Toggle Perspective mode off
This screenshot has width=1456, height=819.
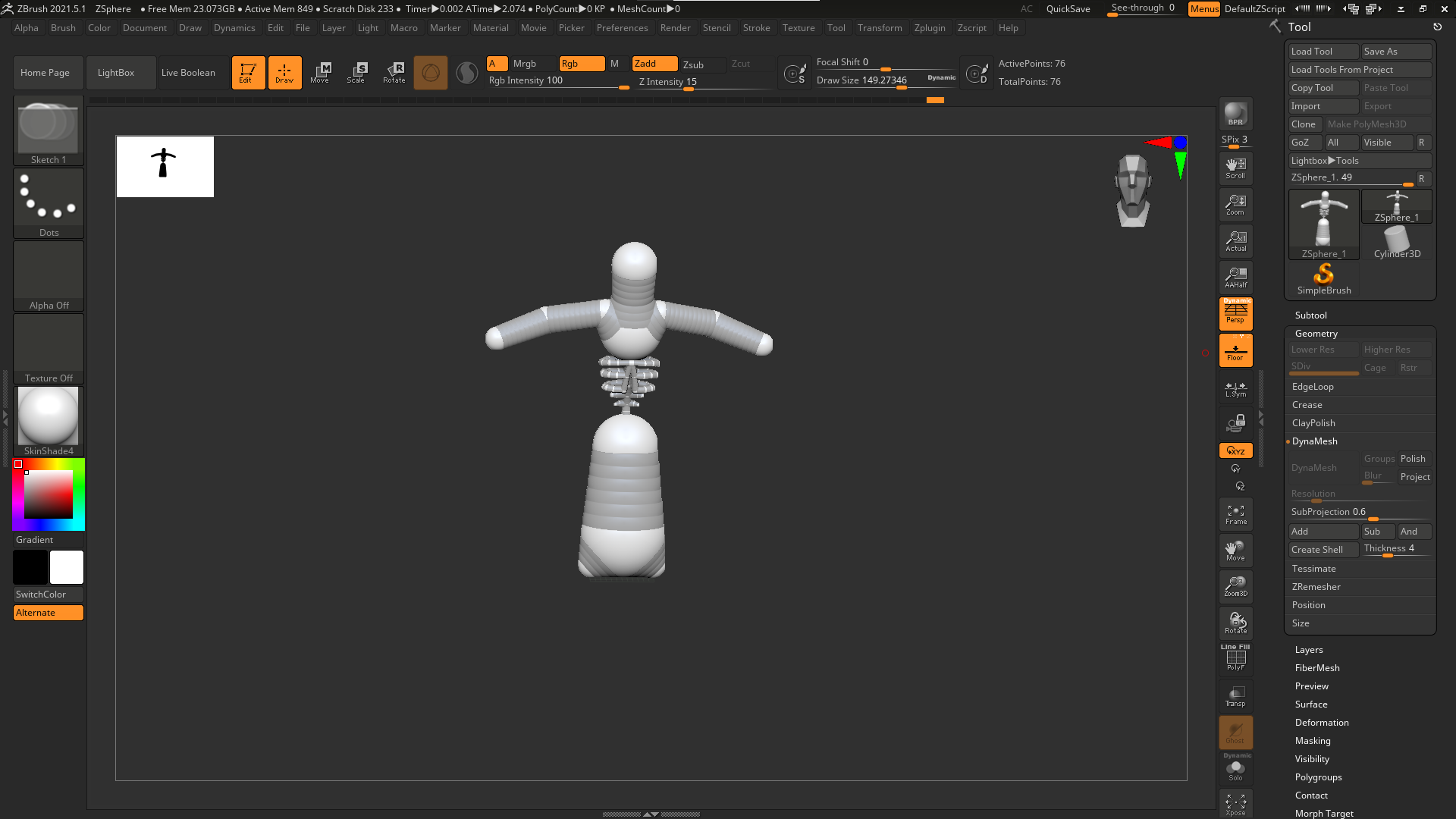[1235, 313]
